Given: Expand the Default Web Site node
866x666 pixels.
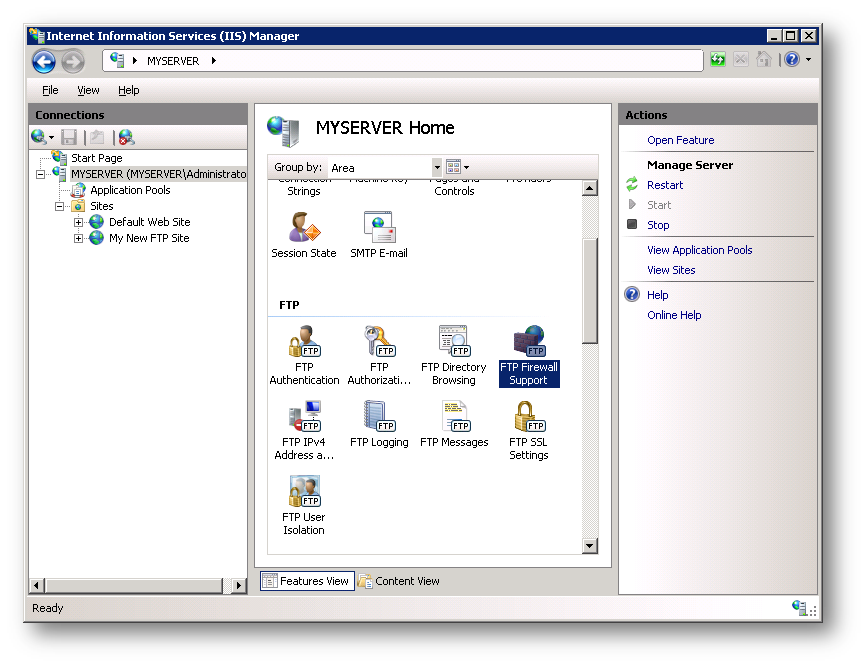Looking at the screenshot, I should pyautogui.click(x=78, y=222).
